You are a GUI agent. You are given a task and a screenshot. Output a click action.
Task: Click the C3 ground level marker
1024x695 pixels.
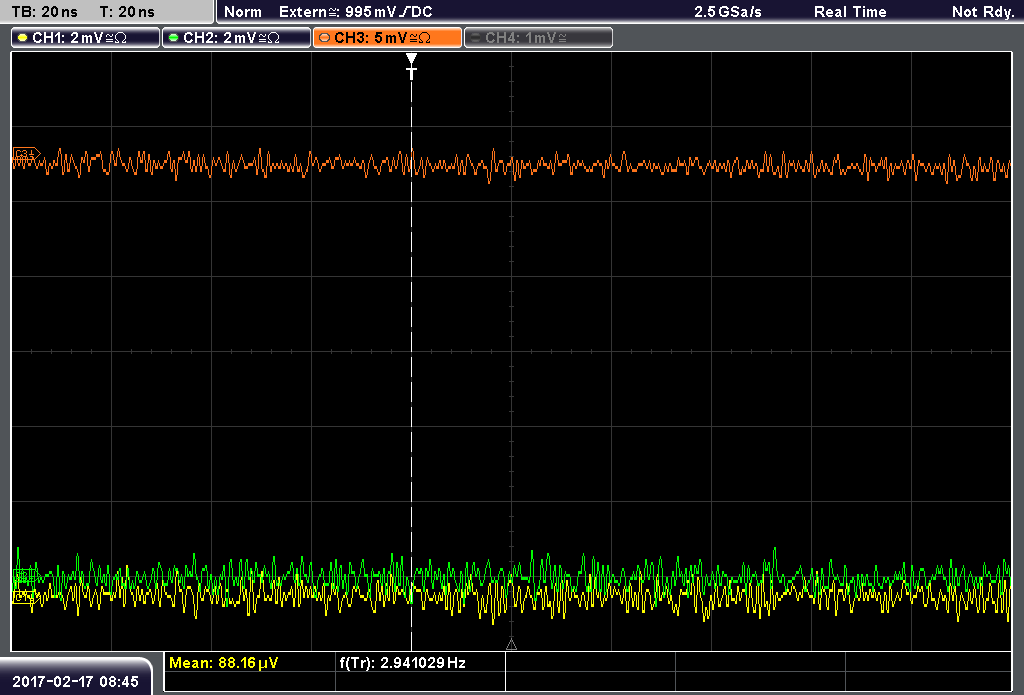pos(26,155)
